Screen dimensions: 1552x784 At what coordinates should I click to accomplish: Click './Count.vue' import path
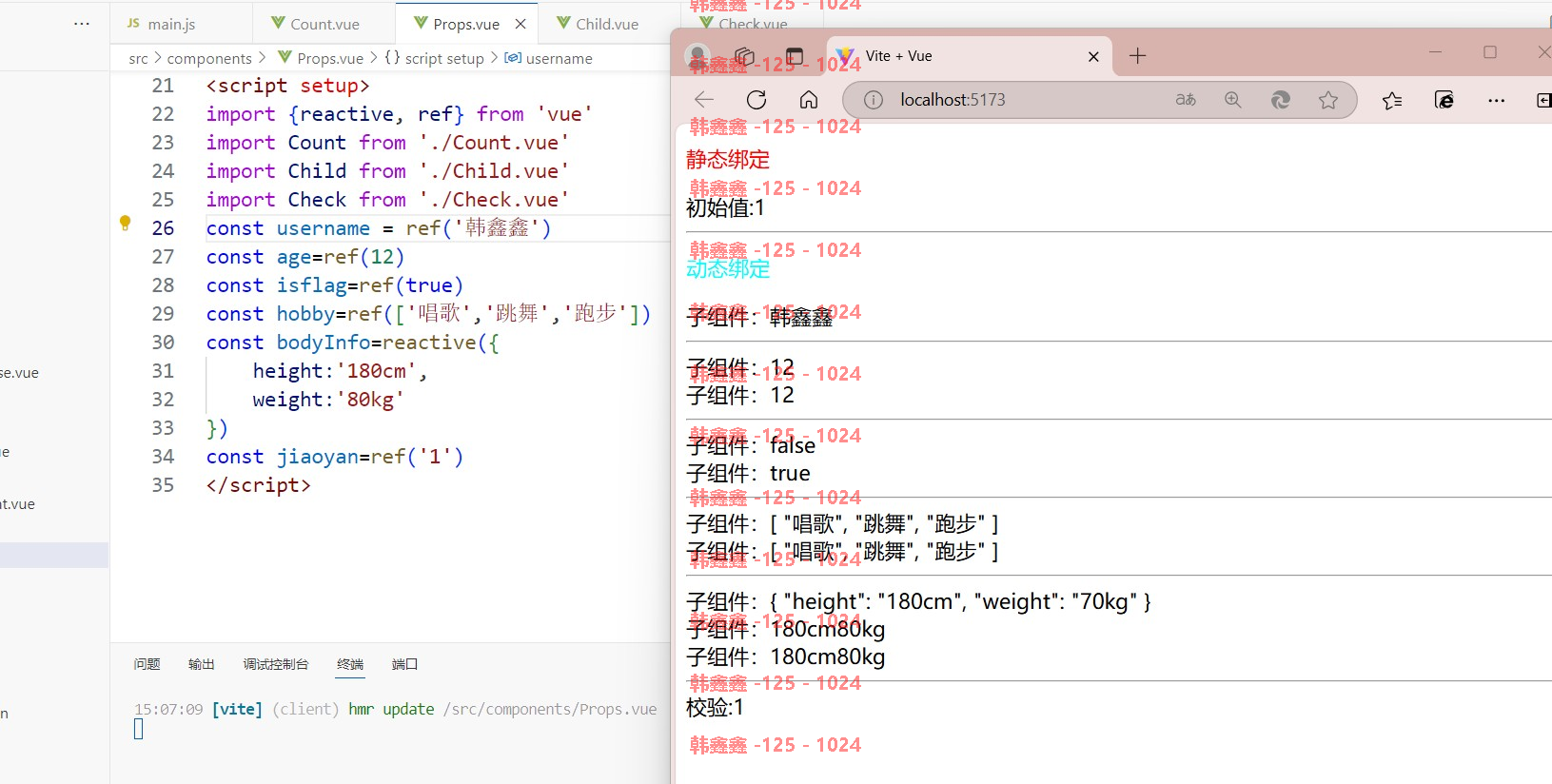point(494,143)
